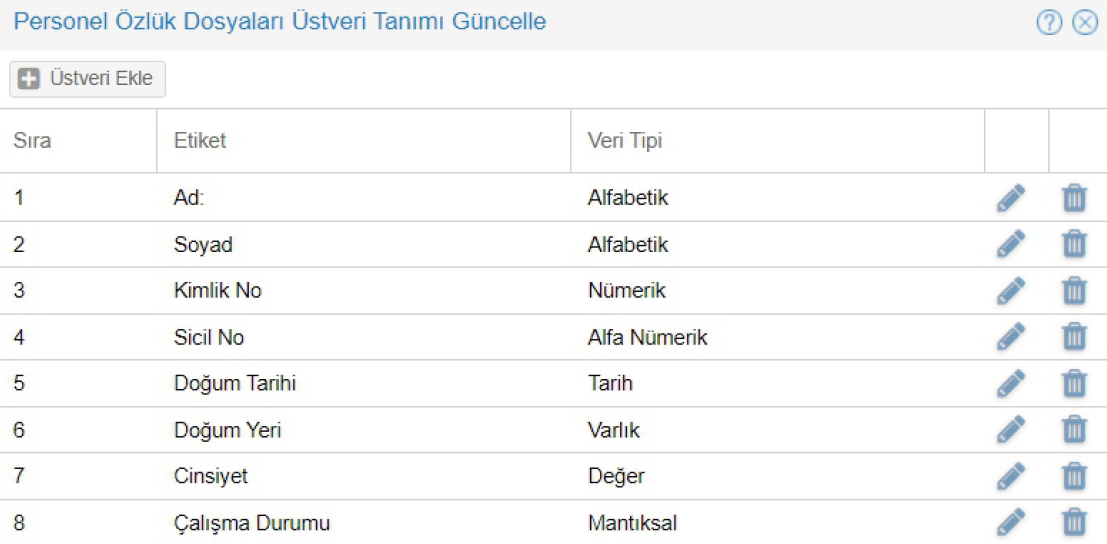Select the Doğum Tarihi label cell

tap(235, 384)
